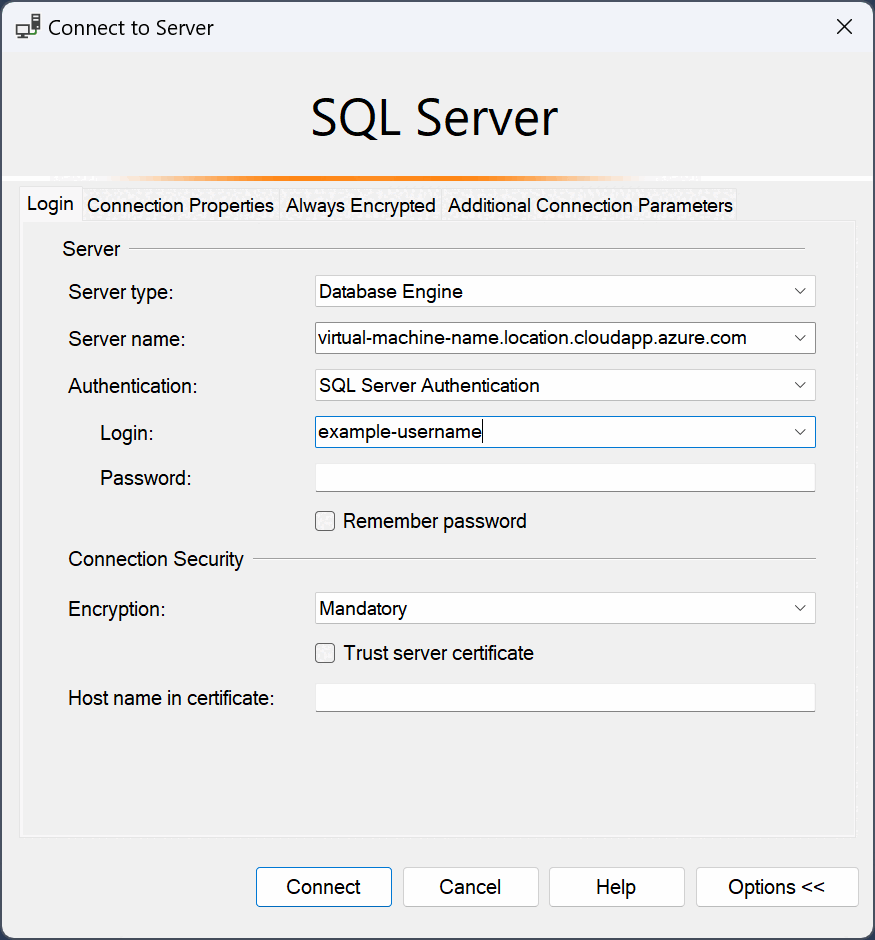875x940 pixels.
Task: Check Trust server certificate
Action: tap(324, 652)
